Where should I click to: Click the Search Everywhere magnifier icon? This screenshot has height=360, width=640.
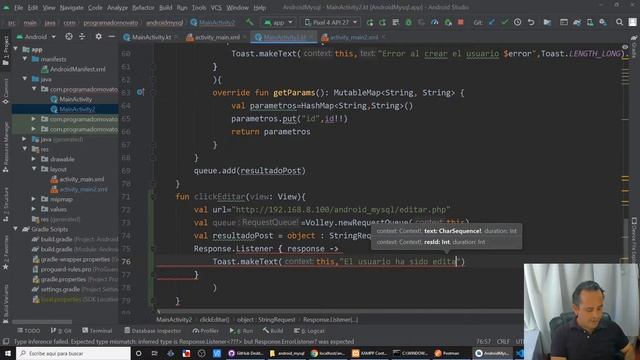[x=620, y=22]
